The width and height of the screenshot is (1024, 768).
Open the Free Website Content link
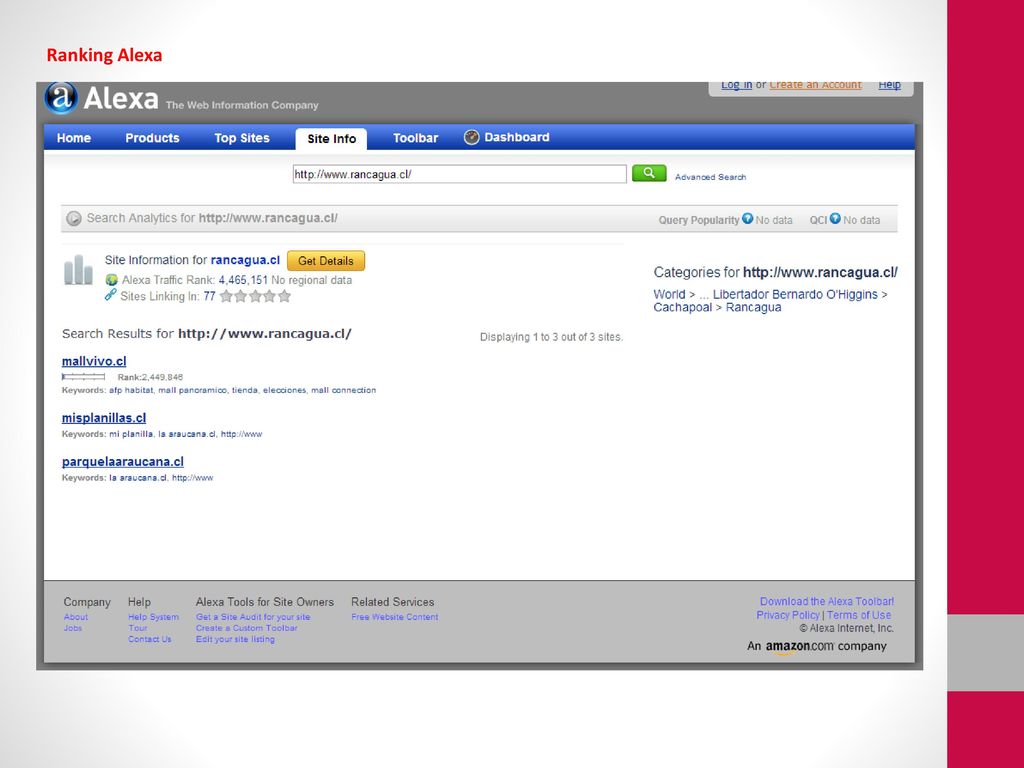(x=394, y=617)
